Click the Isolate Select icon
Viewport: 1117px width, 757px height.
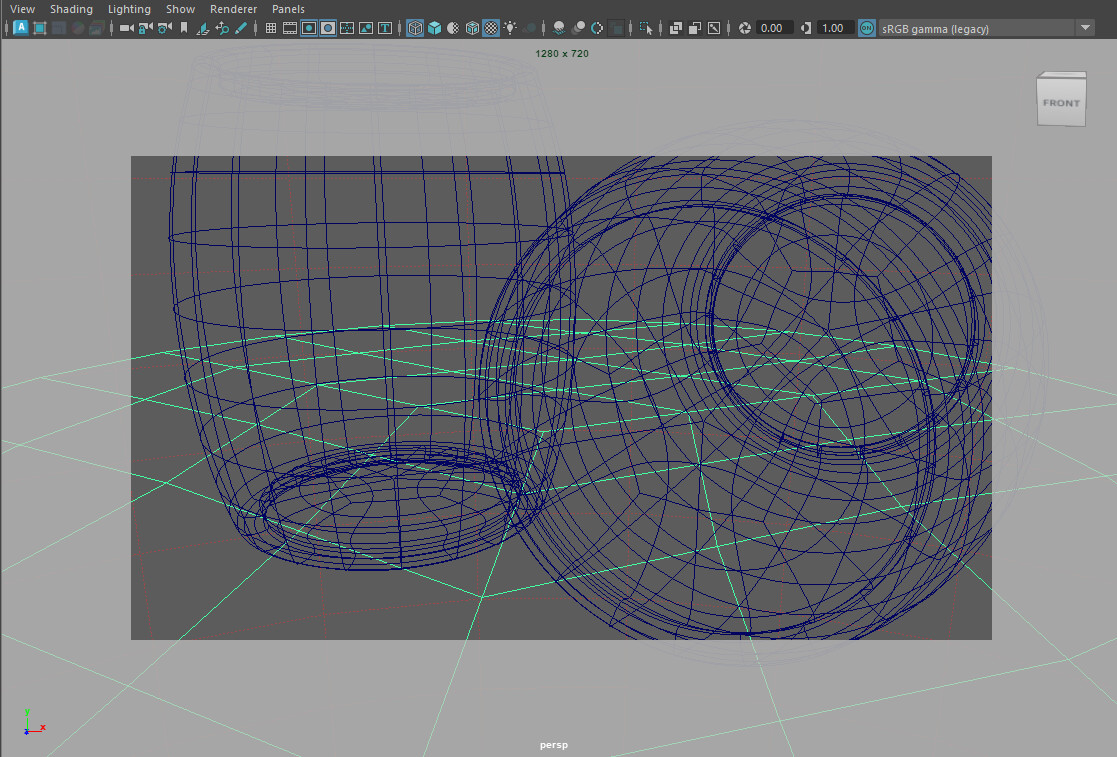click(645, 28)
